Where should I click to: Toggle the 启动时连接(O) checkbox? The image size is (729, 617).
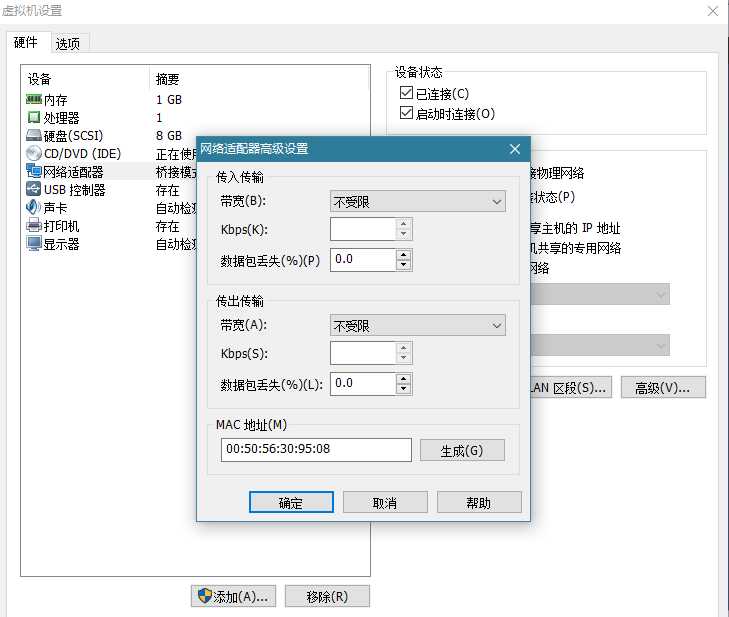406,113
